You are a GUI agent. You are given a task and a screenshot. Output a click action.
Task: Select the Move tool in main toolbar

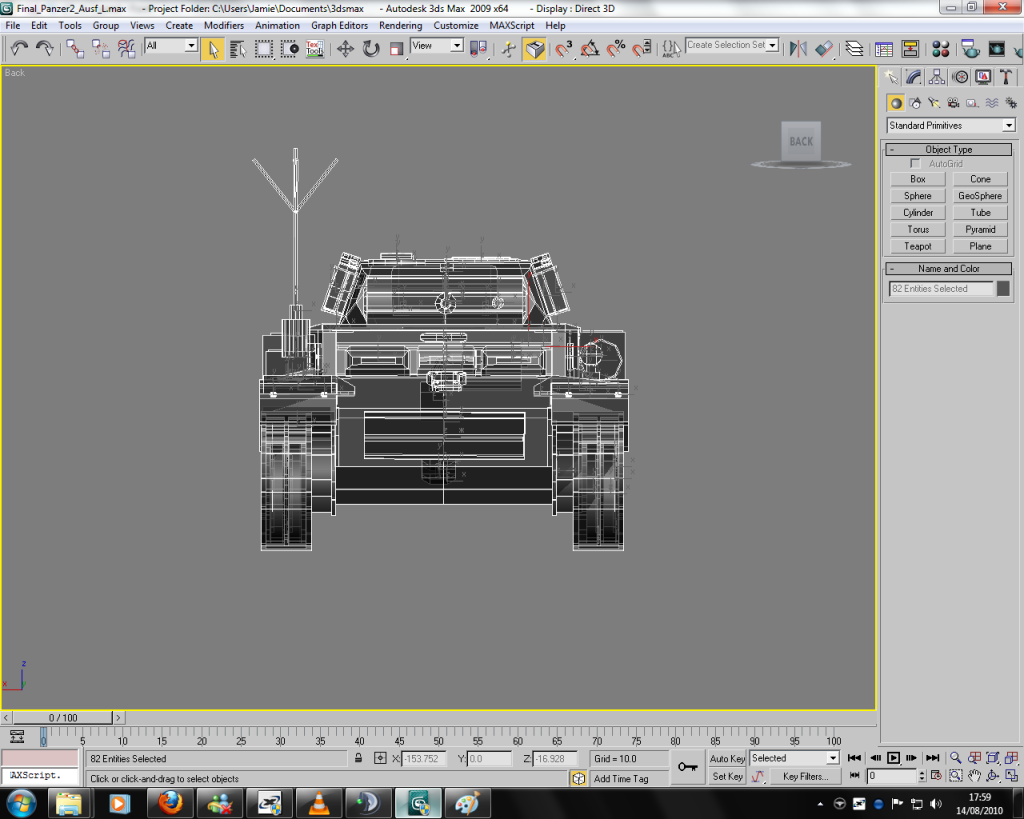pyautogui.click(x=345, y=48)
